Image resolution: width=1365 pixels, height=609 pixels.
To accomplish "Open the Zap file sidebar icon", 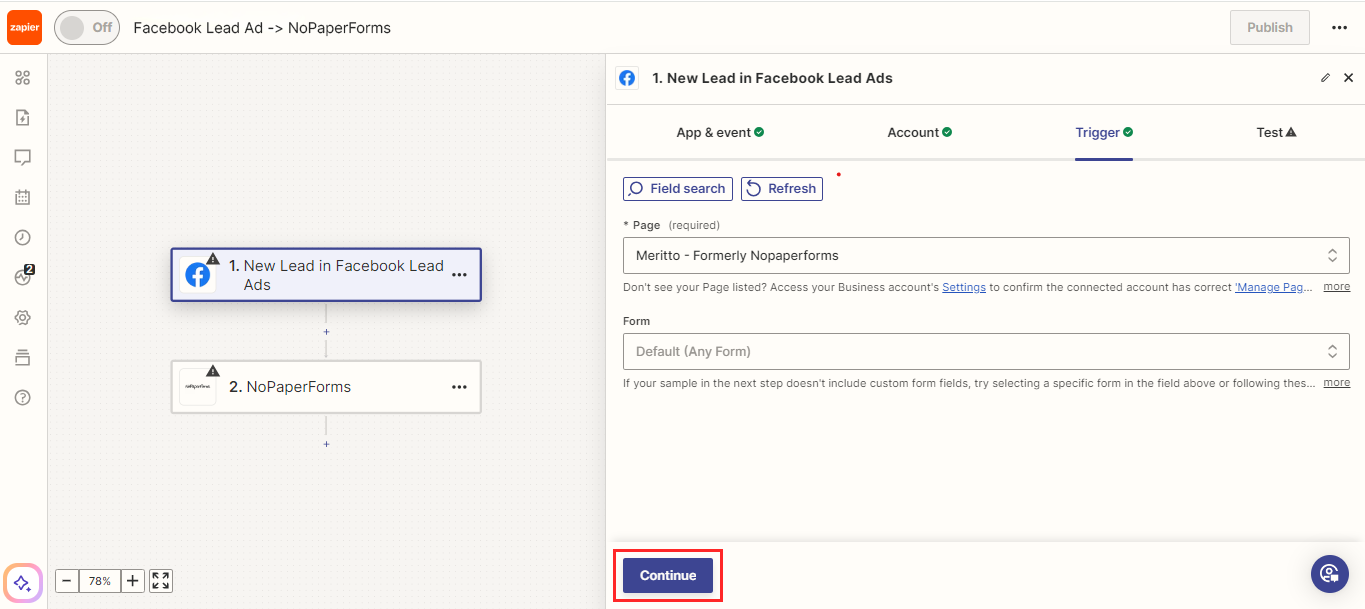I will click(x=23, y=118).
